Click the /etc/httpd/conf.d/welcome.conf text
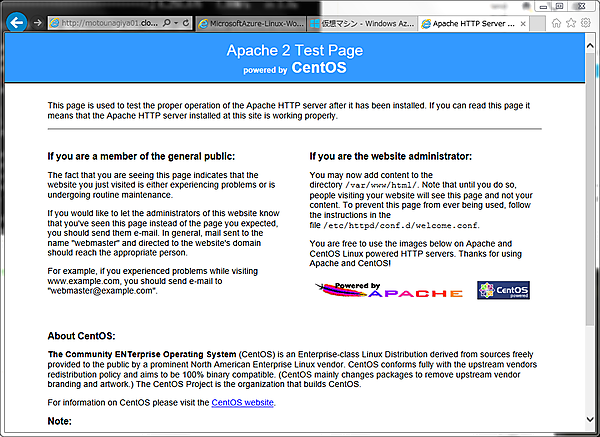Image resolution: width=600 pixels, height=437 pixels. click(x=400, y=225)
